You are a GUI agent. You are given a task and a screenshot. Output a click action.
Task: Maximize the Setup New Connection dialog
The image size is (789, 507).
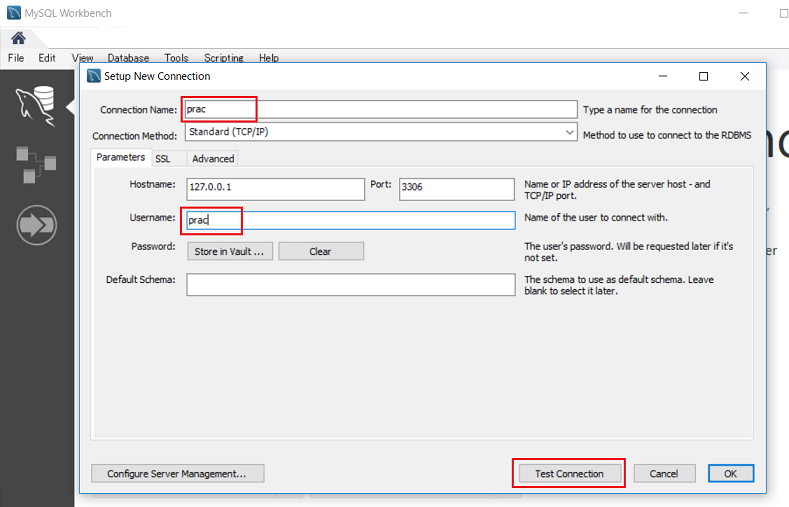pyautogui.click(x=703, y=76)
